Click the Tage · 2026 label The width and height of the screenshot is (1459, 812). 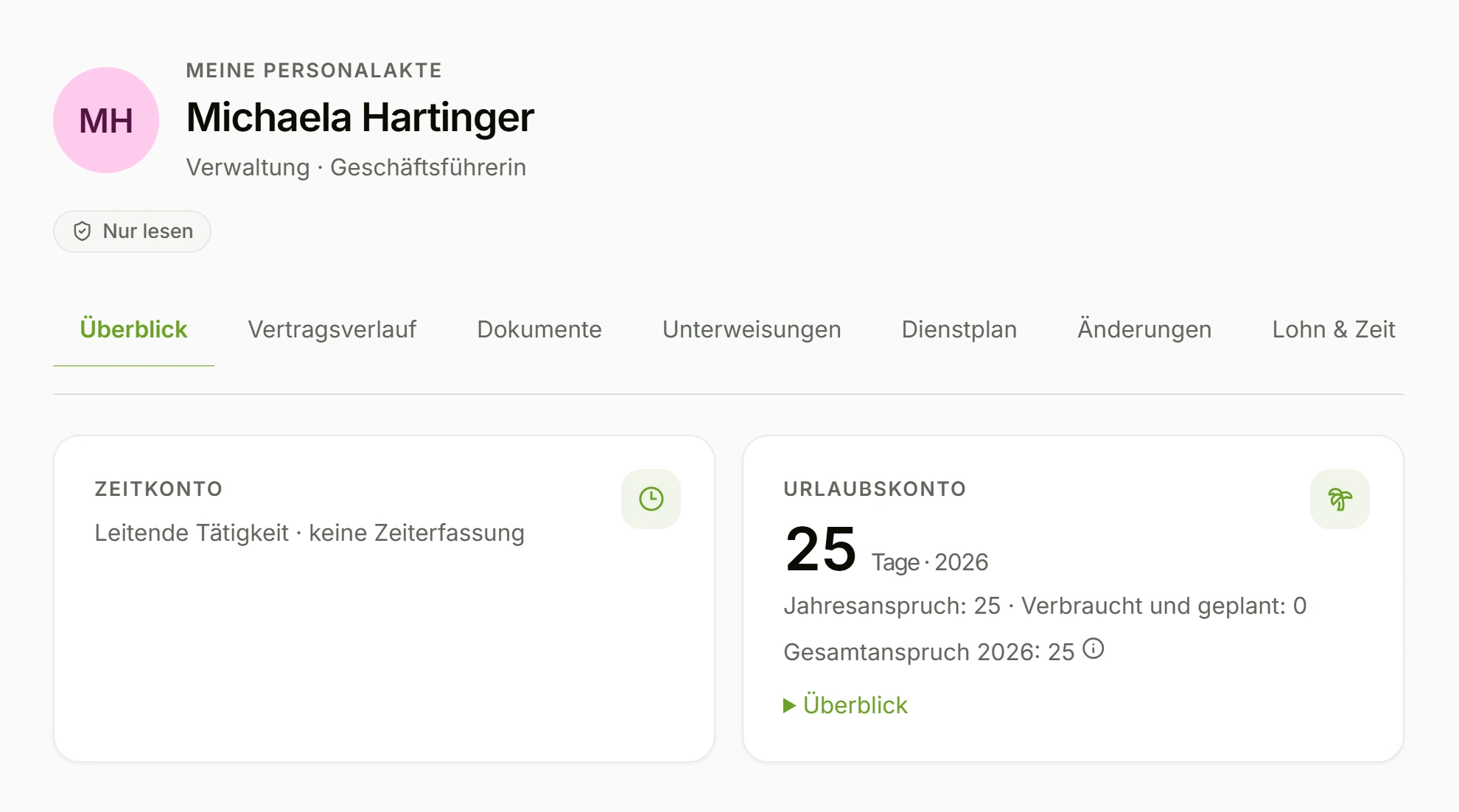click(x=930, y=562)
